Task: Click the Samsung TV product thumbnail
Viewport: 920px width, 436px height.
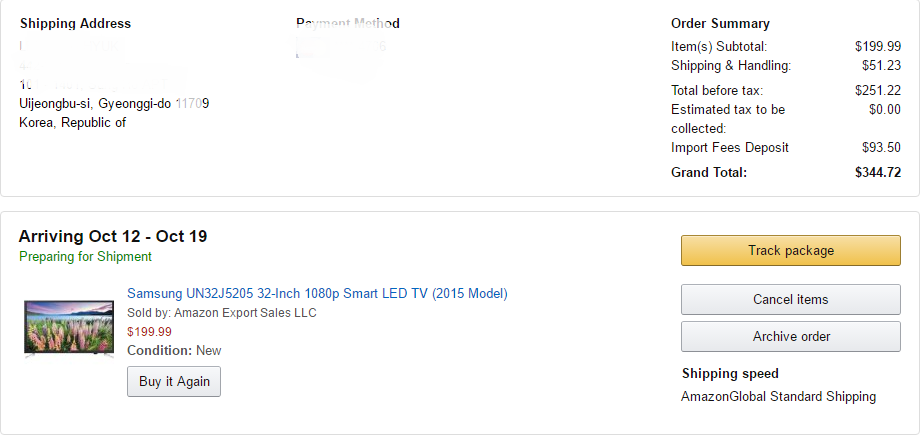Action: pos(69,327)
